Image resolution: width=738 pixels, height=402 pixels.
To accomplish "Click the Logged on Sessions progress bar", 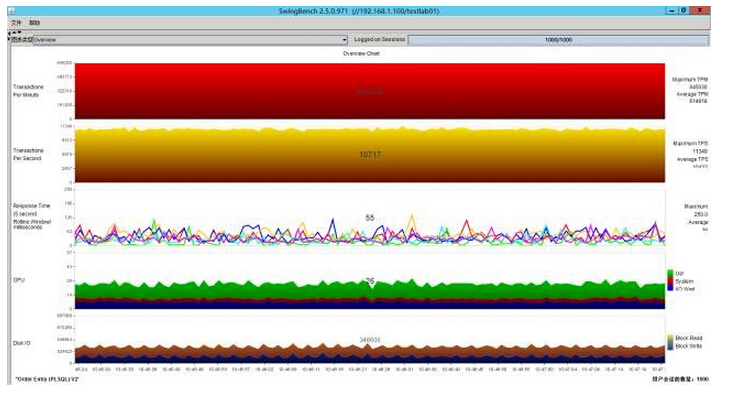I will click(x=558, y=40).
